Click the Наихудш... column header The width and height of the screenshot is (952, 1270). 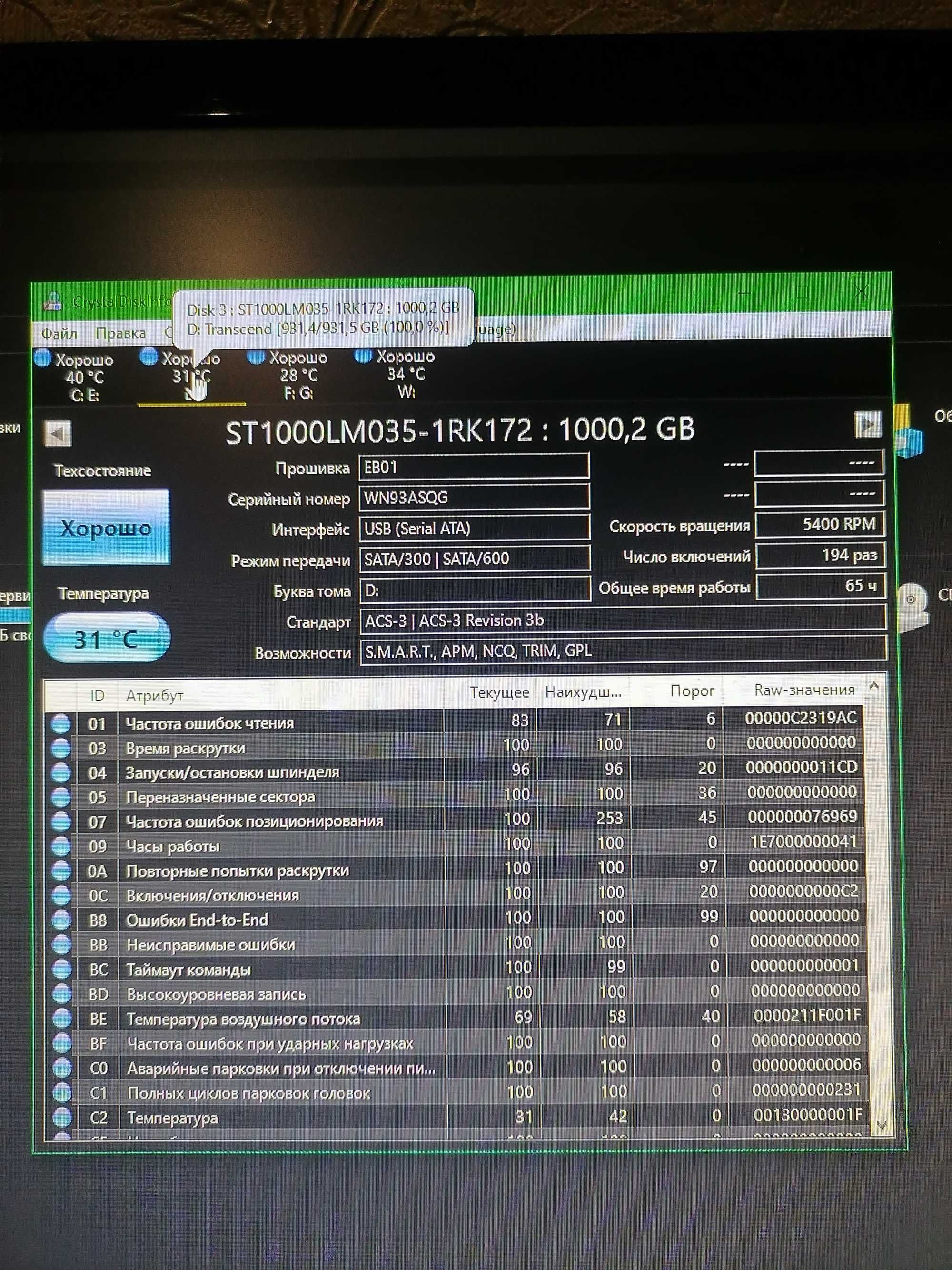pyautogui.click(x=584, y=692)
